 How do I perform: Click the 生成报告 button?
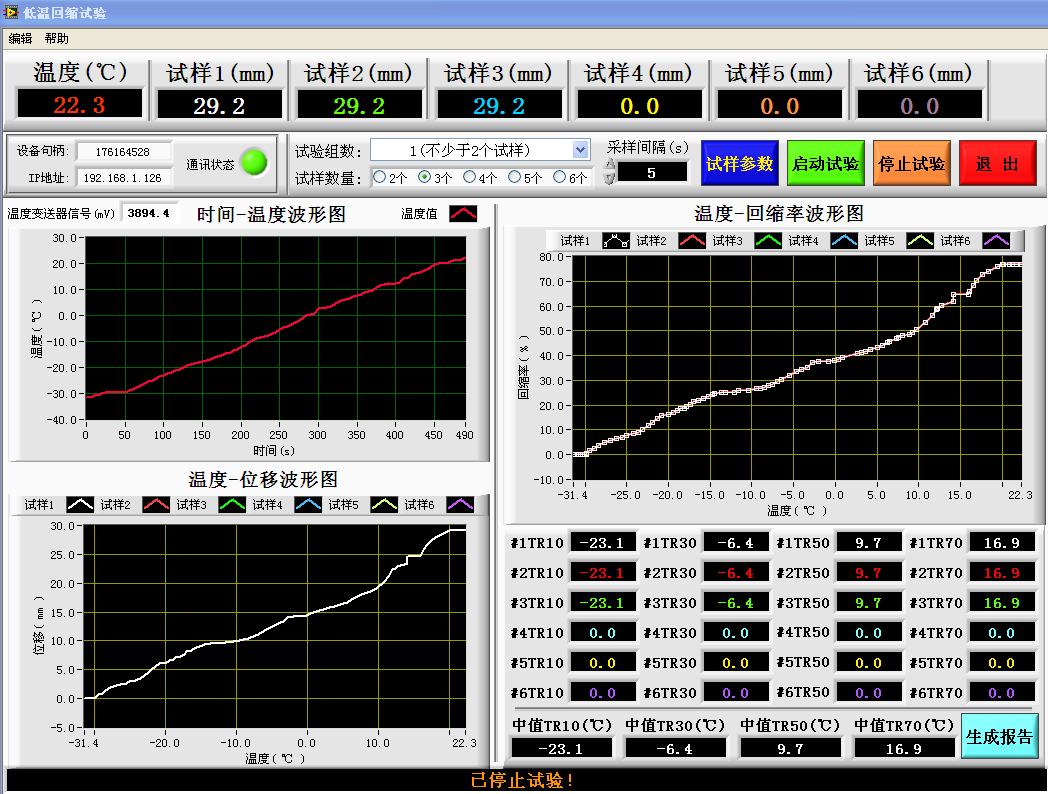999,737
